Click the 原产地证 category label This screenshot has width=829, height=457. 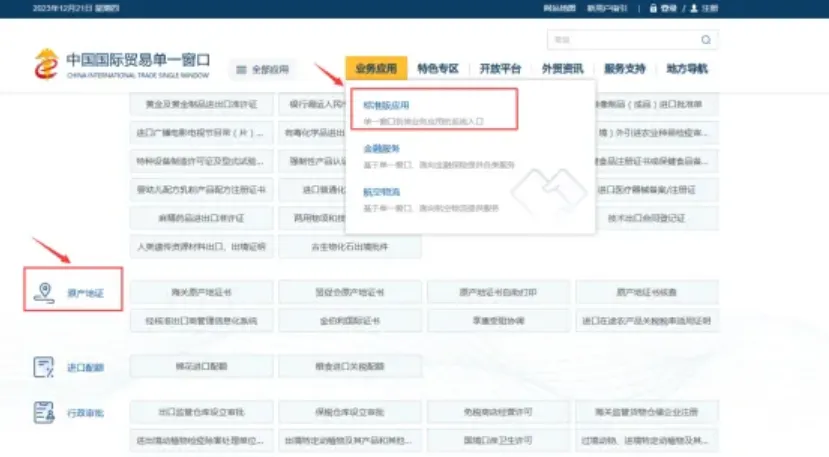[85, 293]
